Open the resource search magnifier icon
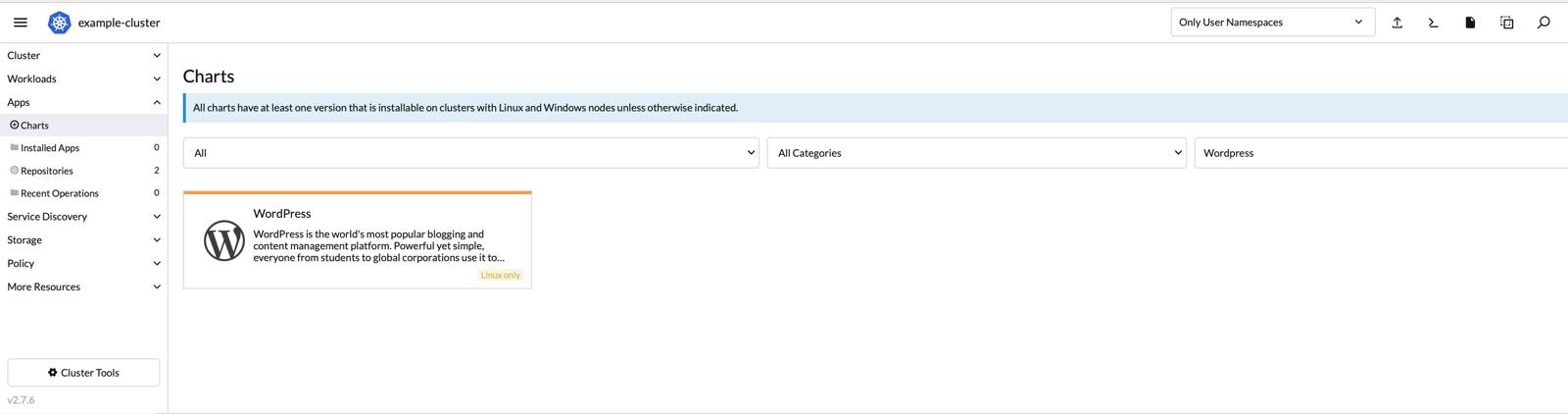The image size is (1568, 414). pyautogui.click(x=1543, y=23)
